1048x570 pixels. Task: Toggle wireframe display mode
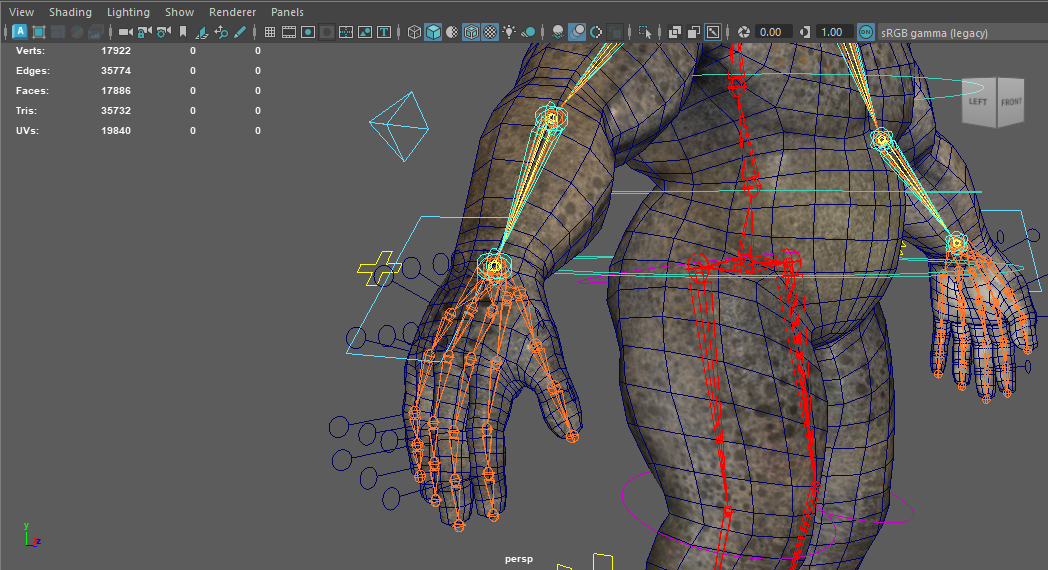point(414,32)
